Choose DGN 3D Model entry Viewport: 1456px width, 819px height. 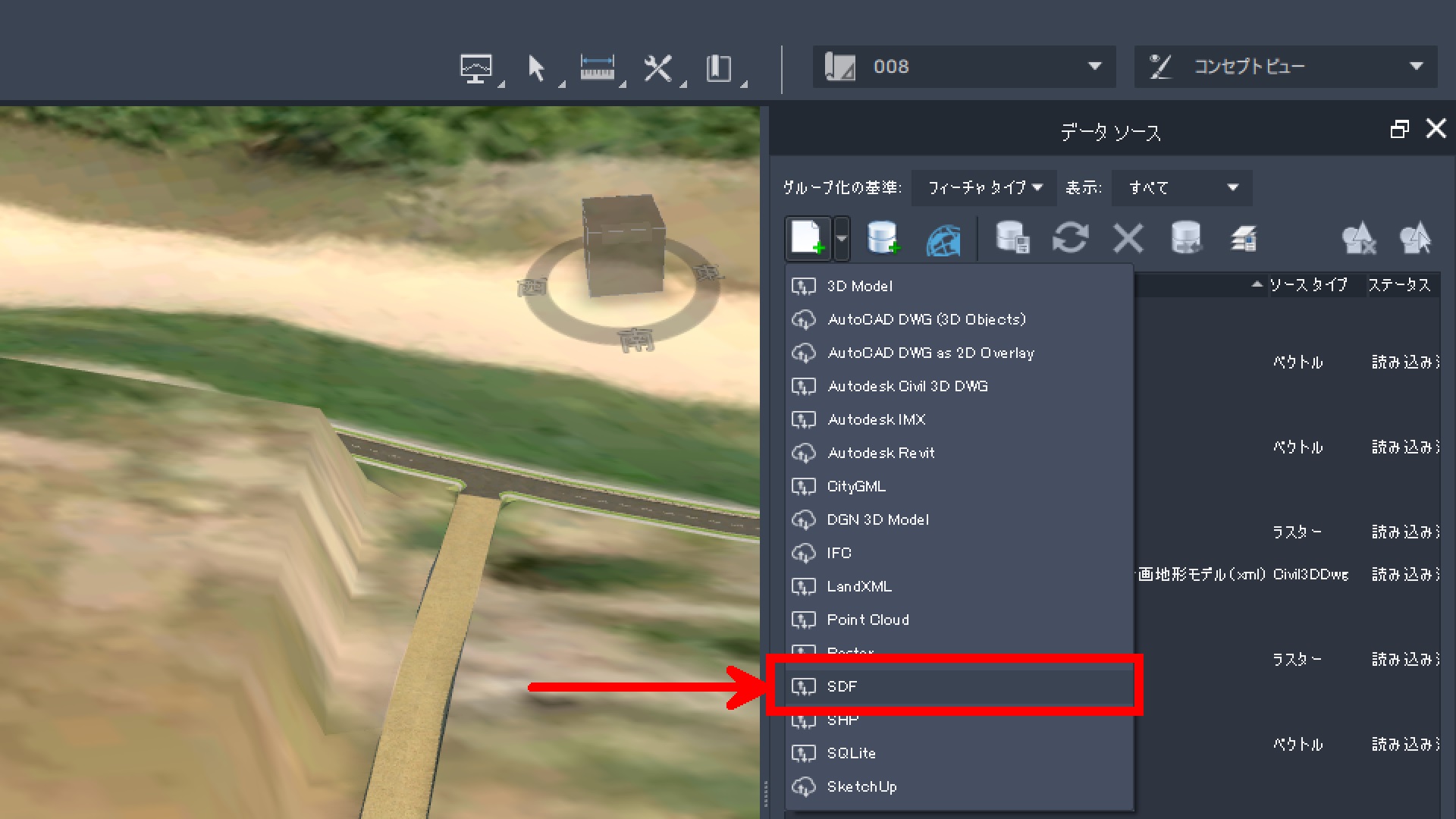(959, 519)
